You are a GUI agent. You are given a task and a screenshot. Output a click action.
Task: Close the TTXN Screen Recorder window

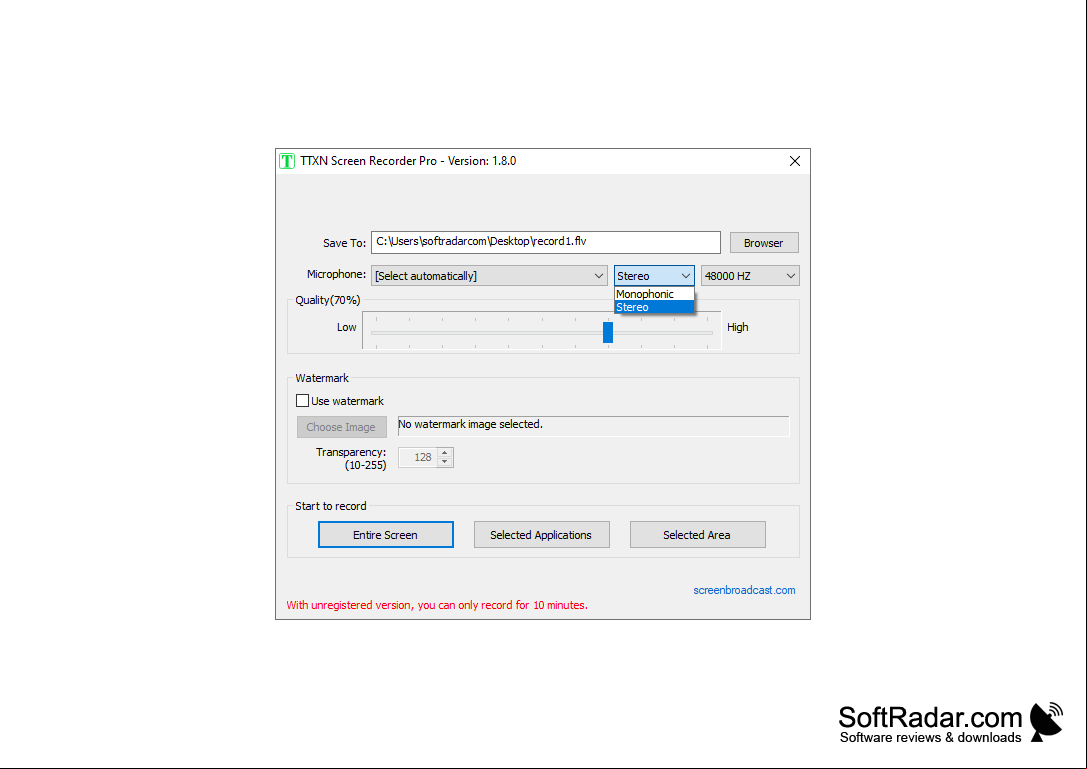coord(794,161)
